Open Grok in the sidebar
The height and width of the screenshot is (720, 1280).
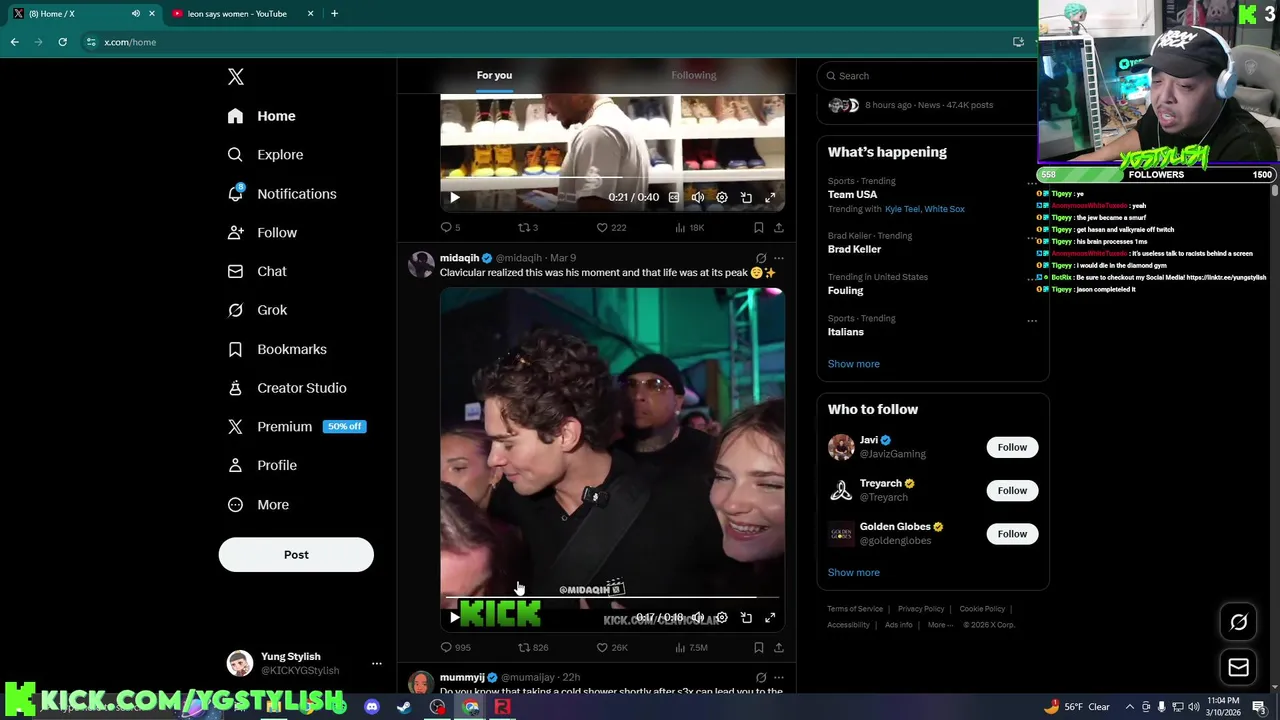257,310
